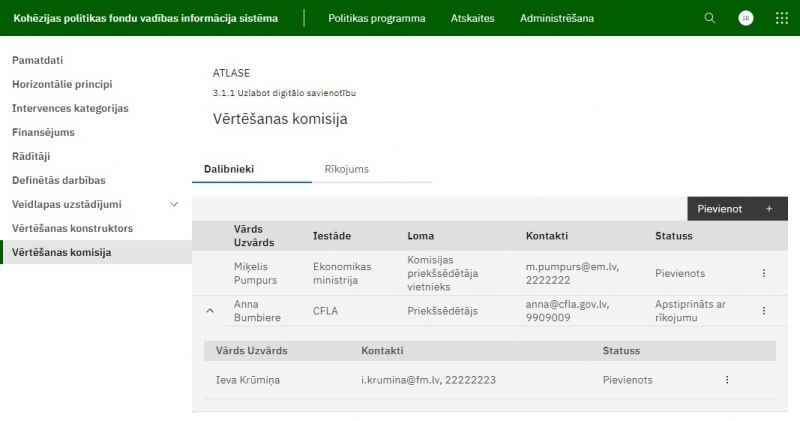Open options menu for Anna Bumbiere row

pos(764,311)
